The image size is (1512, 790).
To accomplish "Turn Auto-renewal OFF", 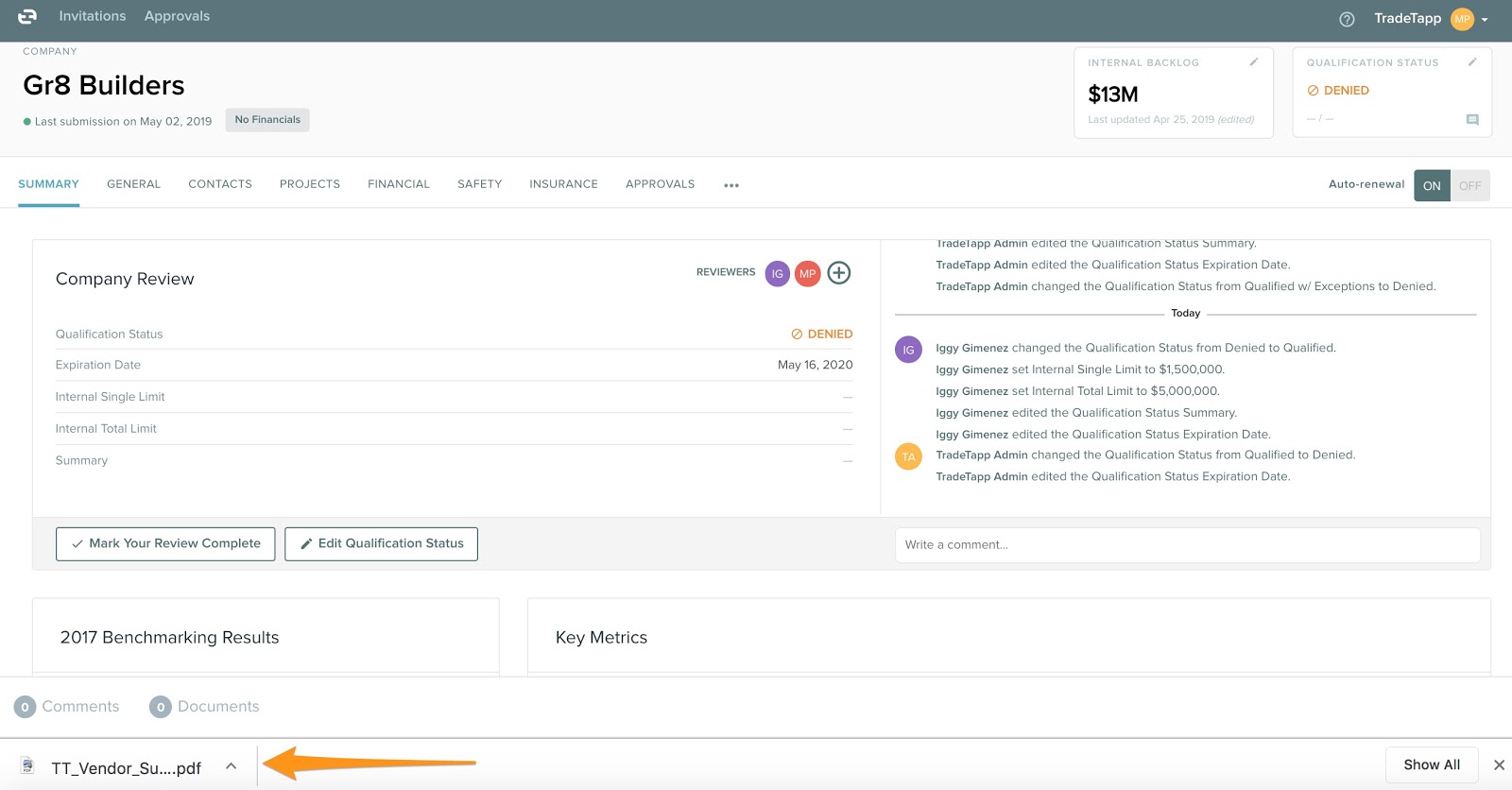I will click(x=1469, y=186).
